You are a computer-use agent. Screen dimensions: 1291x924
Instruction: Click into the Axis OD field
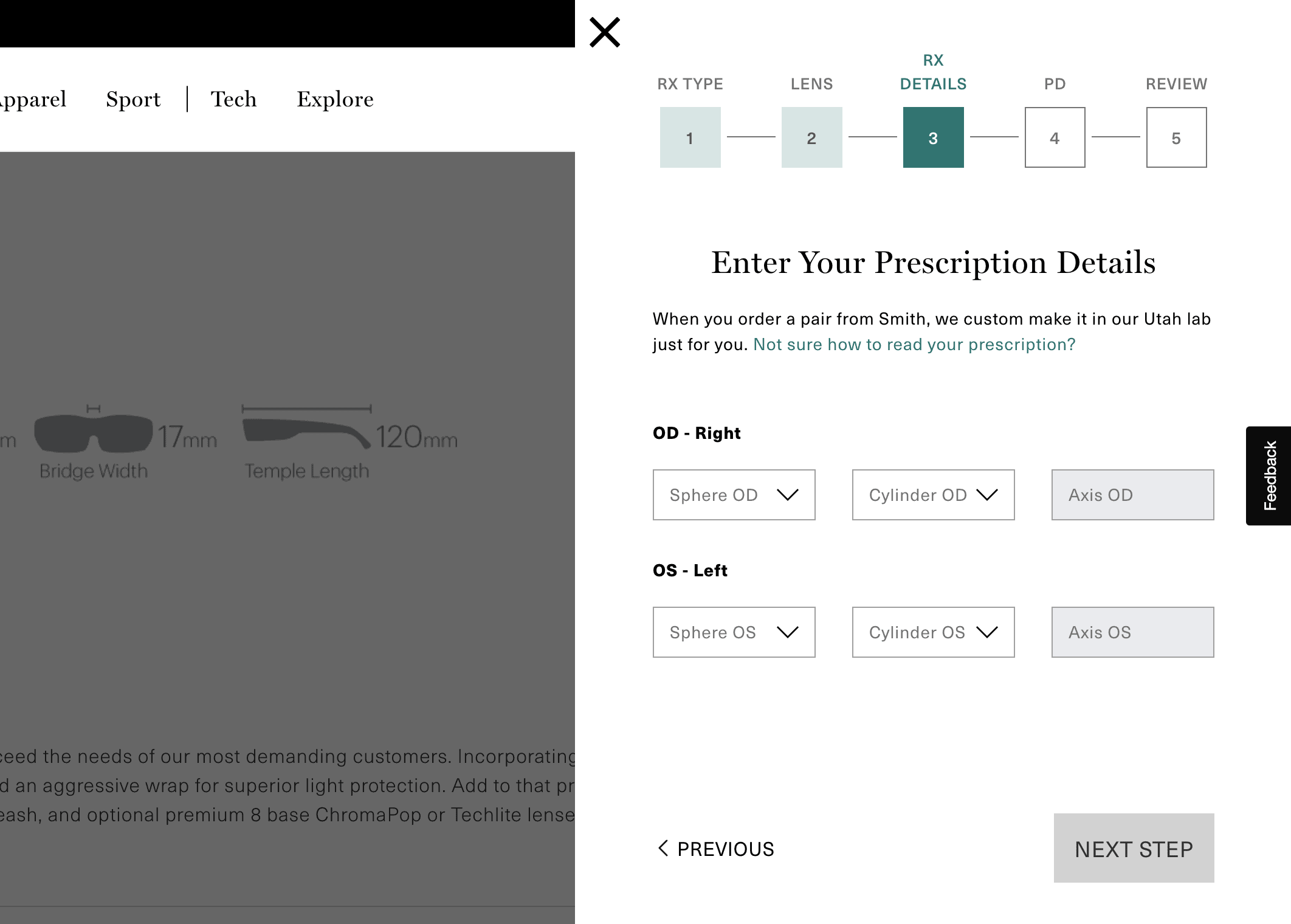1132,495
